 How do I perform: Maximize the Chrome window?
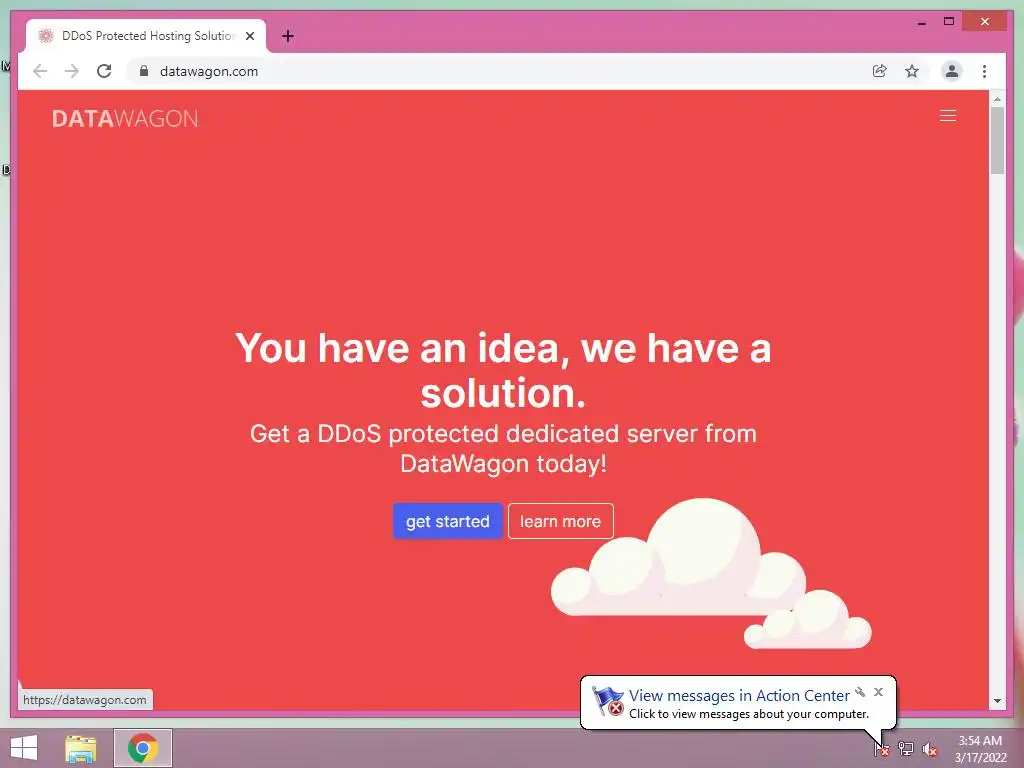[x=949, y=22]
